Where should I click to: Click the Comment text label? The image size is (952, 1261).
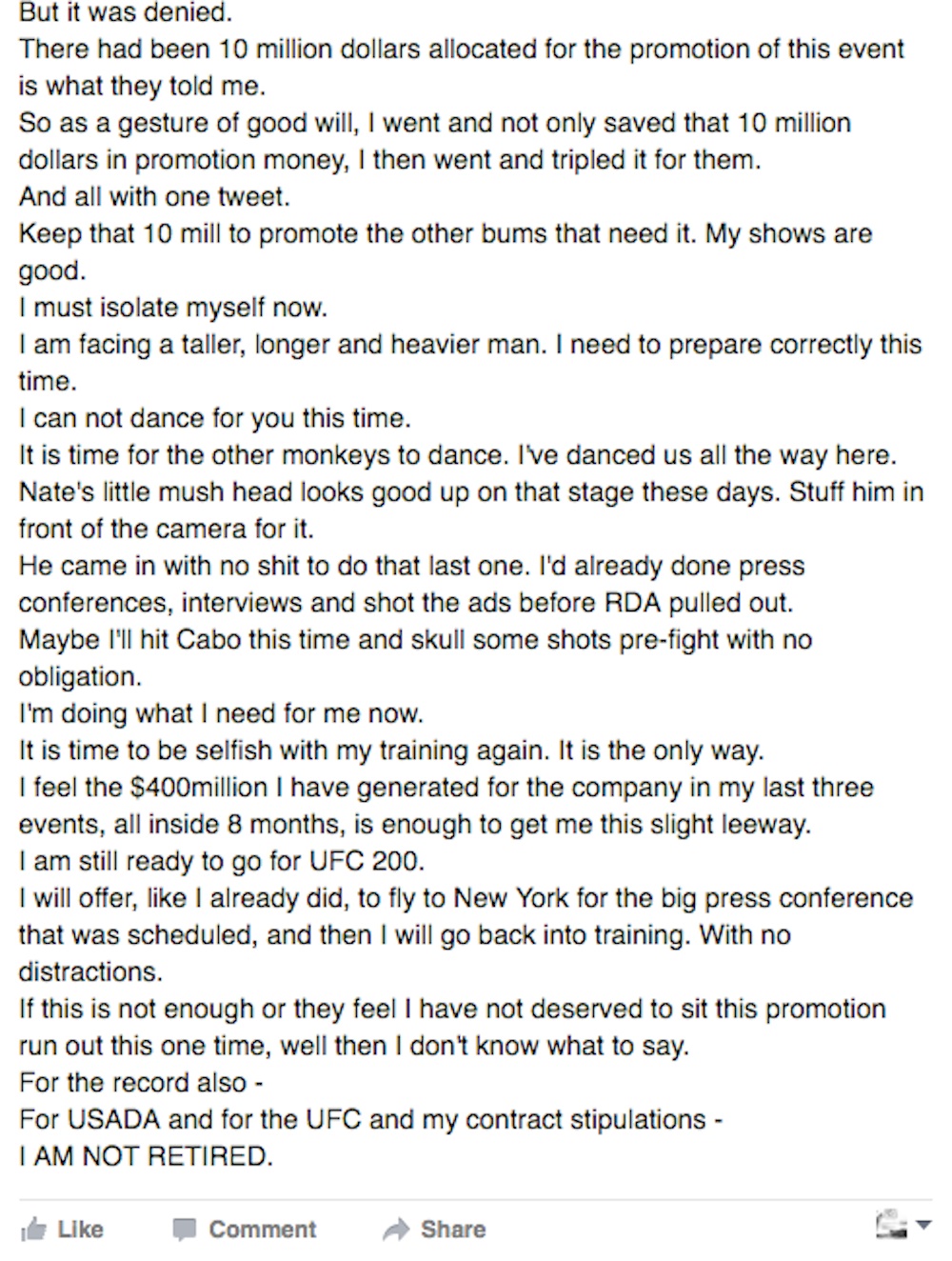point(263,1230)
